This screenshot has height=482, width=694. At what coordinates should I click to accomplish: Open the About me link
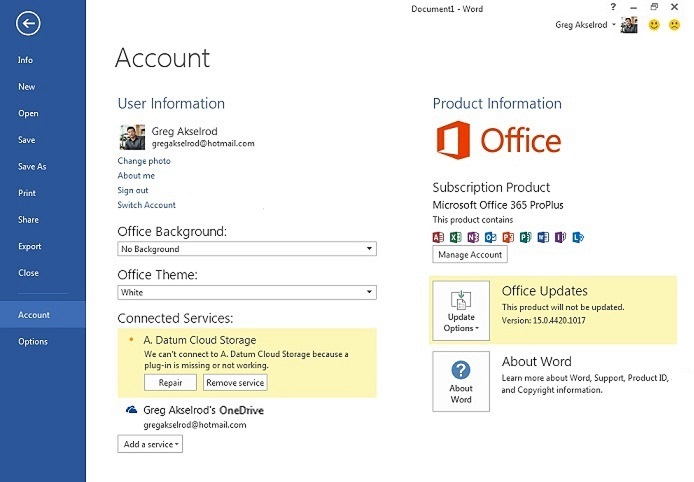136,176
